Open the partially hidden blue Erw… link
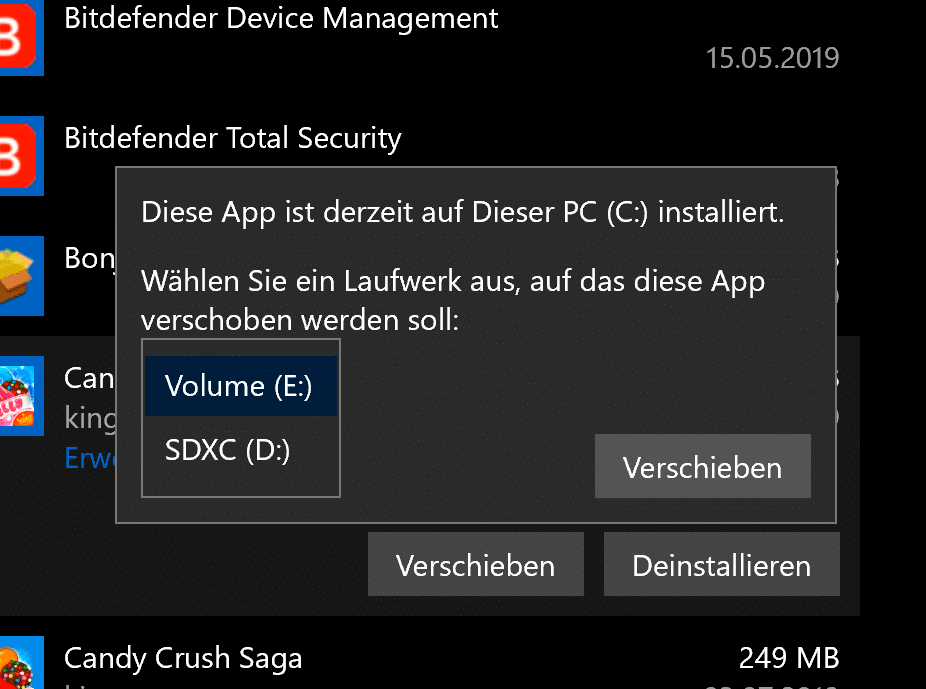 (90, 458)
